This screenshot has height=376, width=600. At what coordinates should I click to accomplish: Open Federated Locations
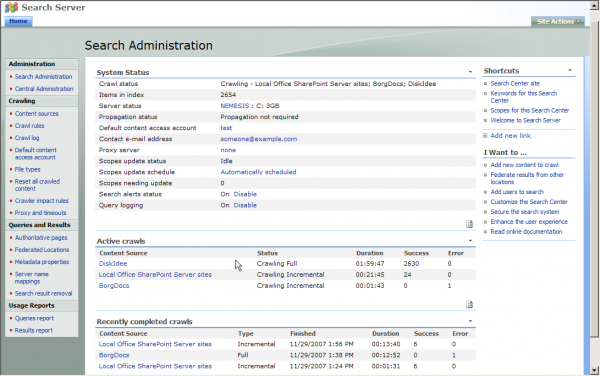tap(42, 250)
